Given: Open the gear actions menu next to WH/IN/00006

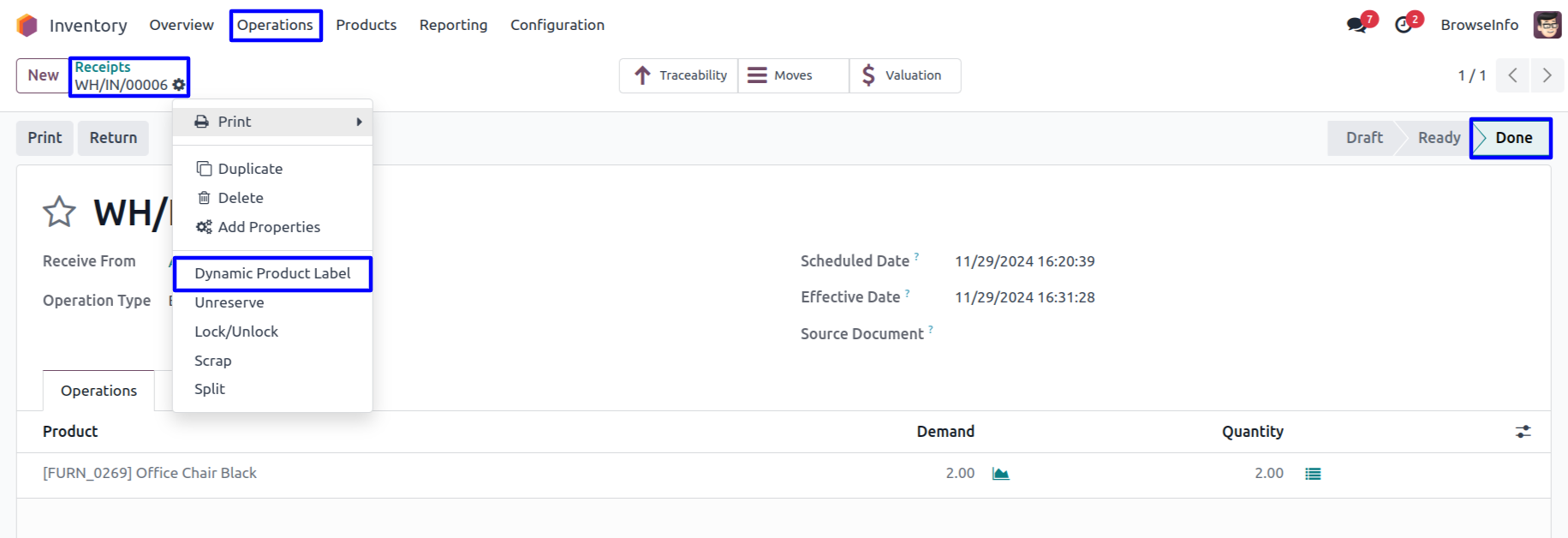Looking at the screenshot, I should pyautogui.click(x=179, y=85).
